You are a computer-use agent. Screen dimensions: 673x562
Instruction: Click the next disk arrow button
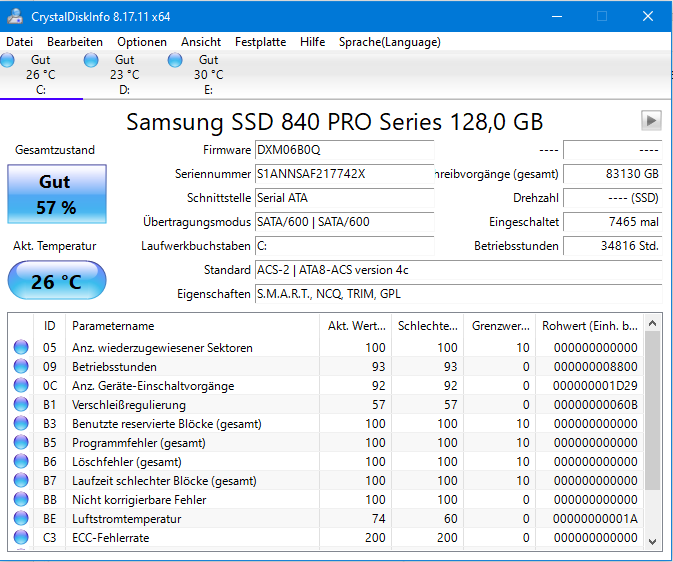click(x=651, y=121)
